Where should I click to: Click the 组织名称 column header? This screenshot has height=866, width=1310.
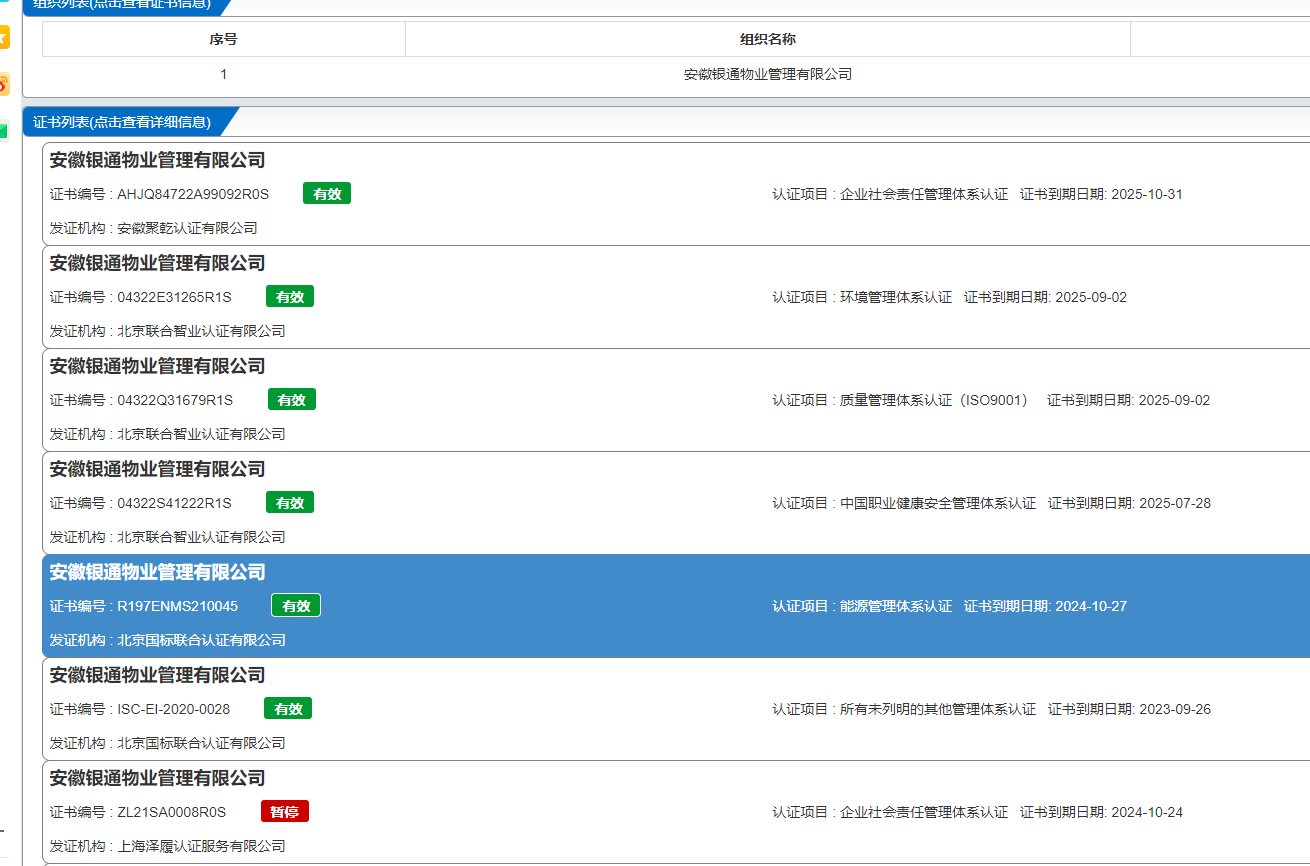(768, 39)
